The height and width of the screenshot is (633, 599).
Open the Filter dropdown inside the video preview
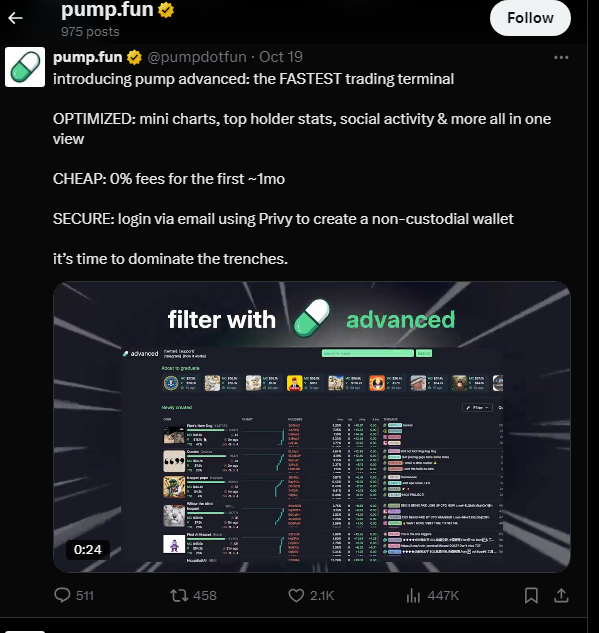click(477, 407)
